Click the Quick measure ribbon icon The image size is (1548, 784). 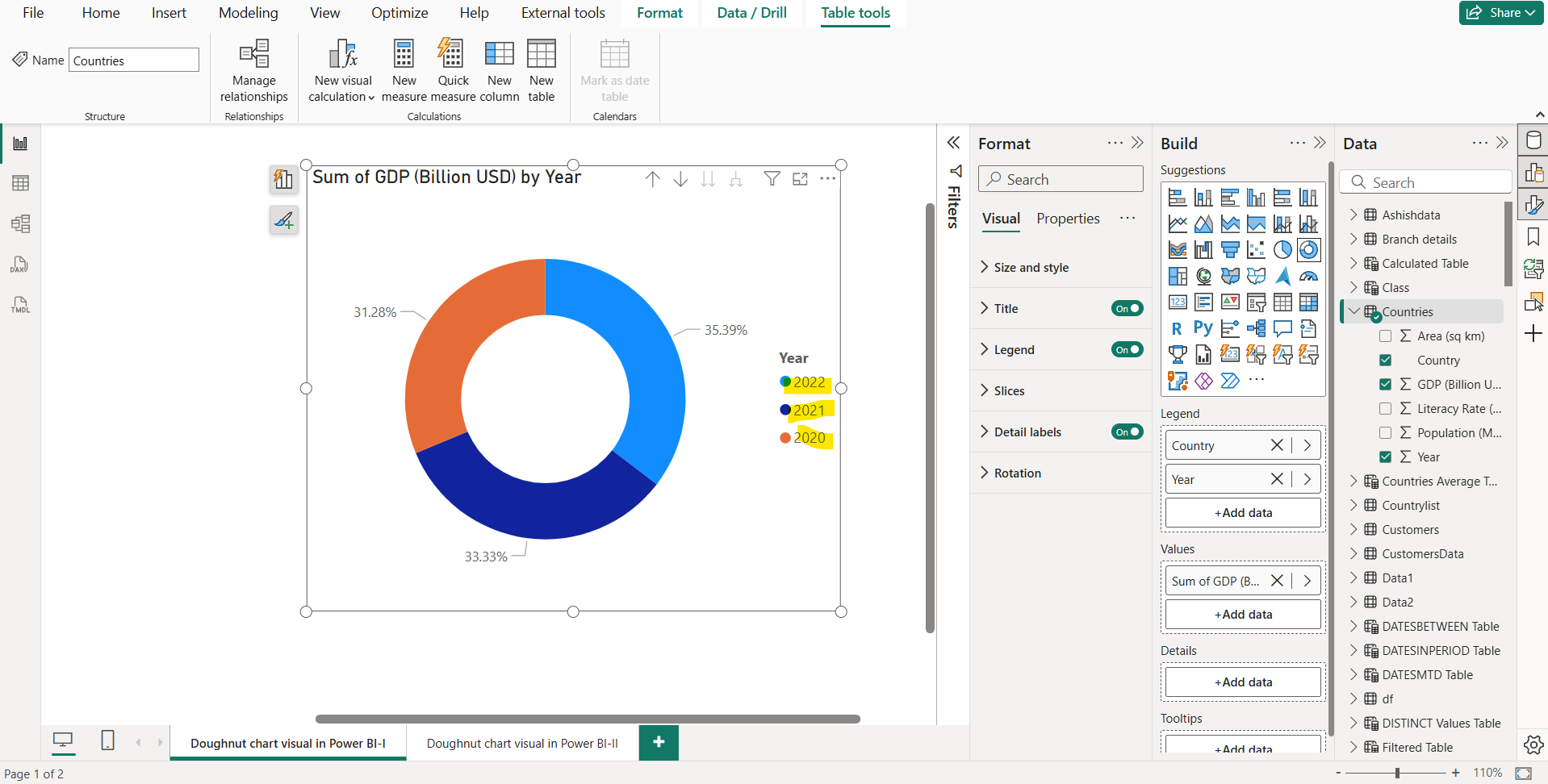click(x=453, y=68)
